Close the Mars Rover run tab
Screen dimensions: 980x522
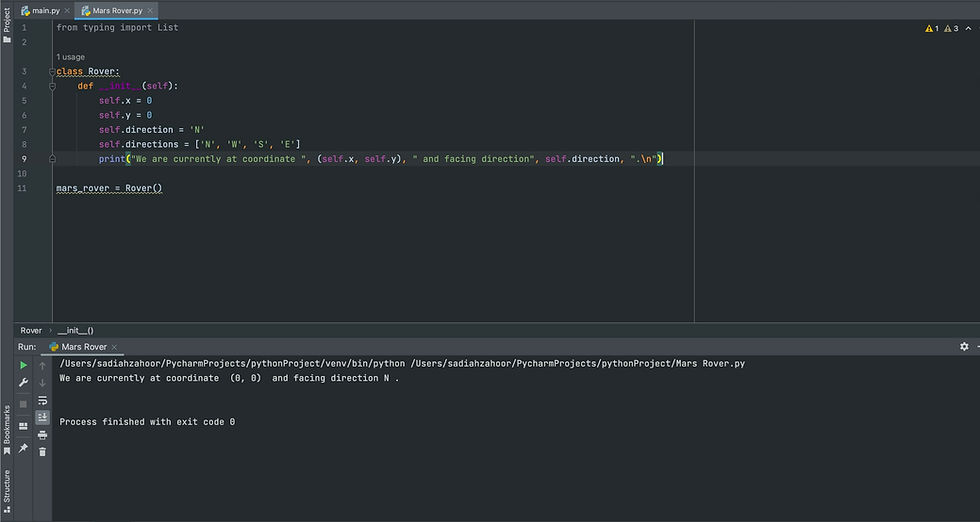[x=114, y=347]
